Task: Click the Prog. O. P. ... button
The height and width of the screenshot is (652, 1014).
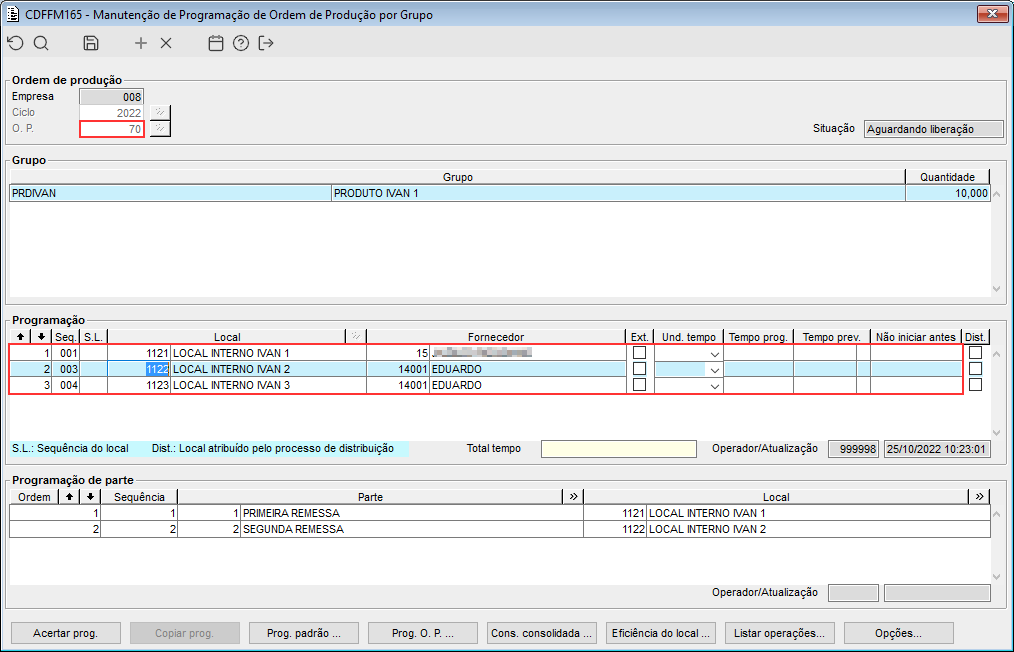Action: pos(423,633)
